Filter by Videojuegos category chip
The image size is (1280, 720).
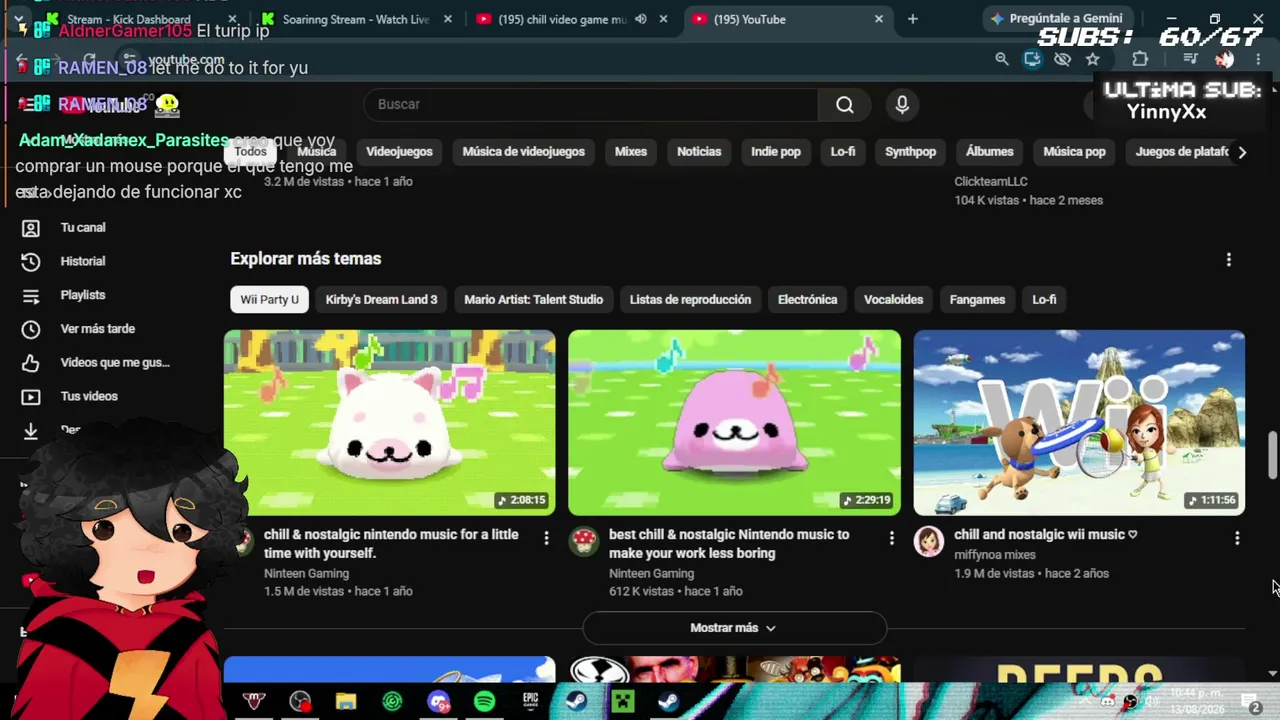pyautogui.click(x=399, y=152)
